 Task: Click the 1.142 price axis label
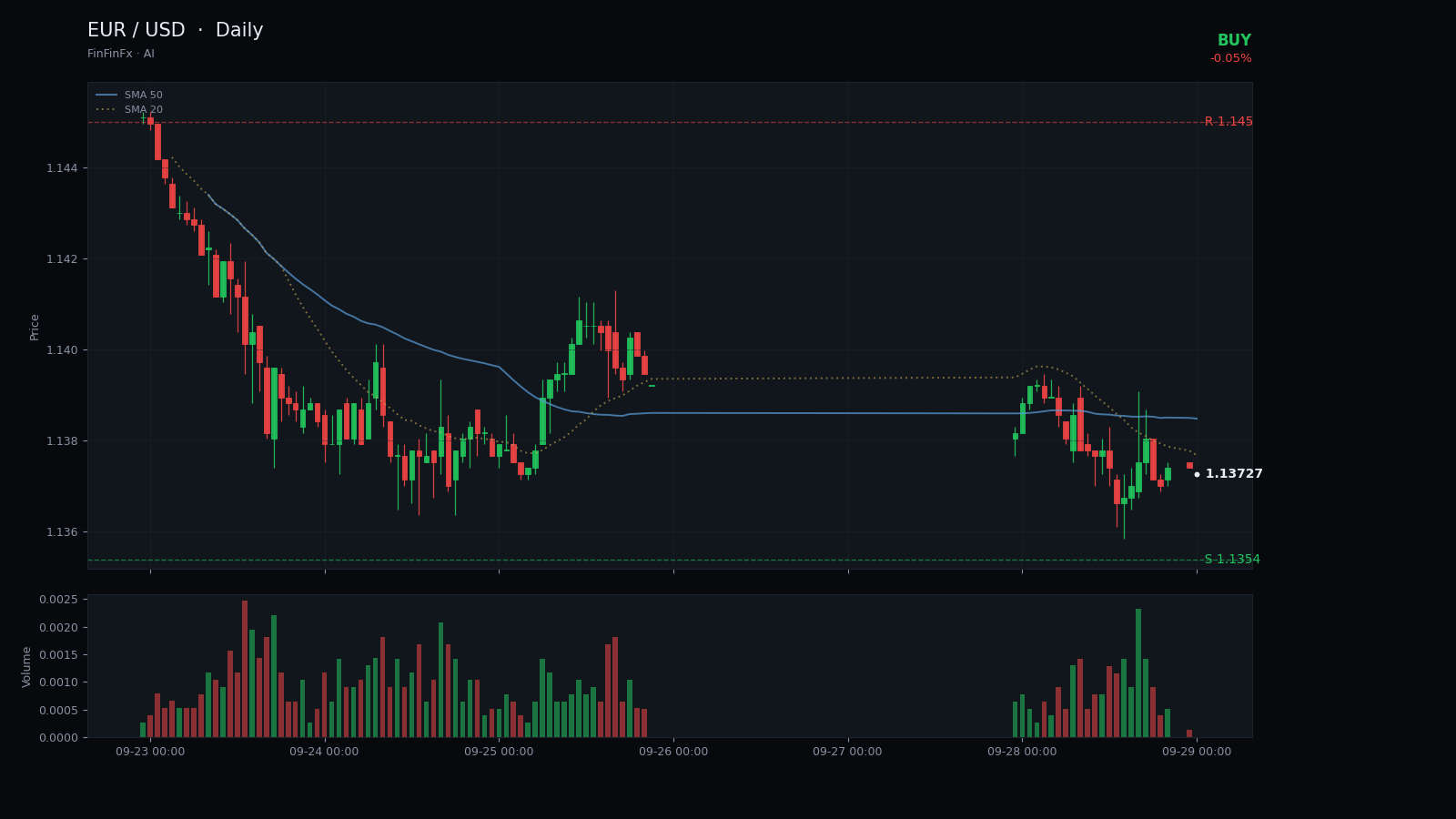[61, 259]
